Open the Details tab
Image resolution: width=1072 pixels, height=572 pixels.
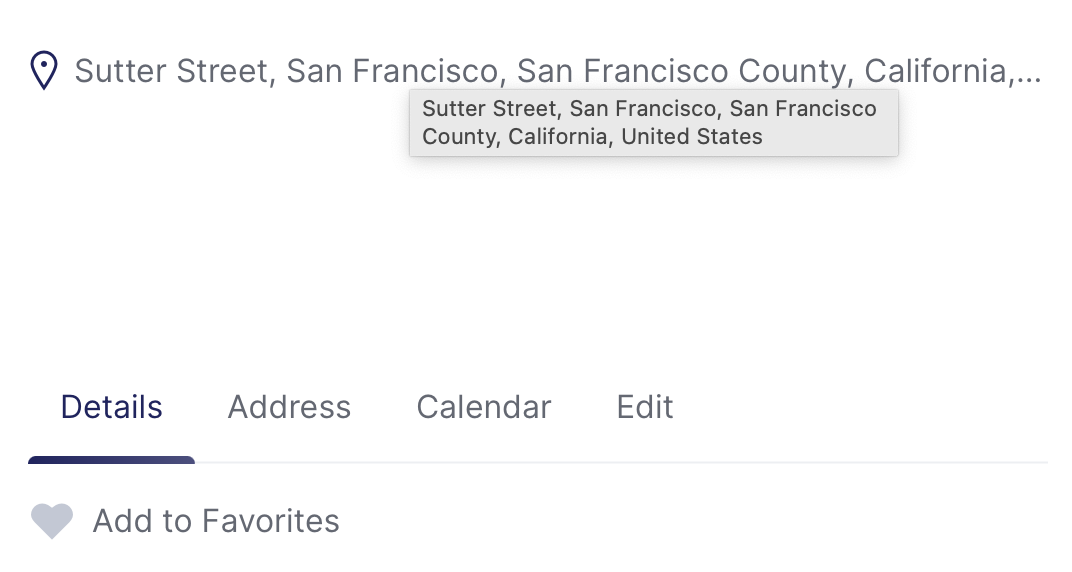[x=111, y=407]
